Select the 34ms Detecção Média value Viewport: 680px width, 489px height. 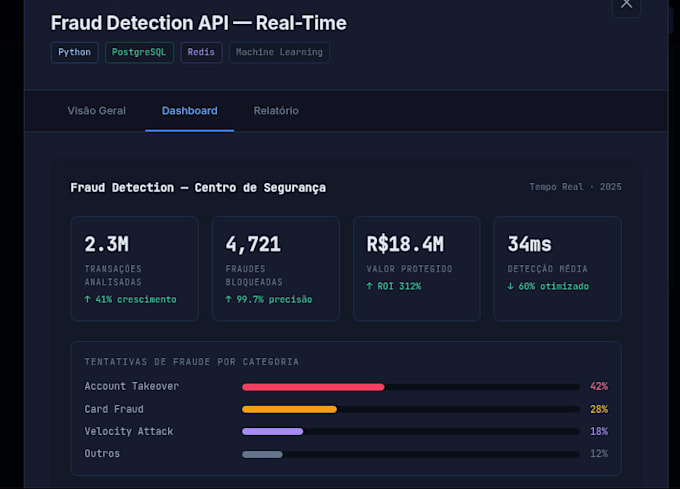tap(530, 244)
